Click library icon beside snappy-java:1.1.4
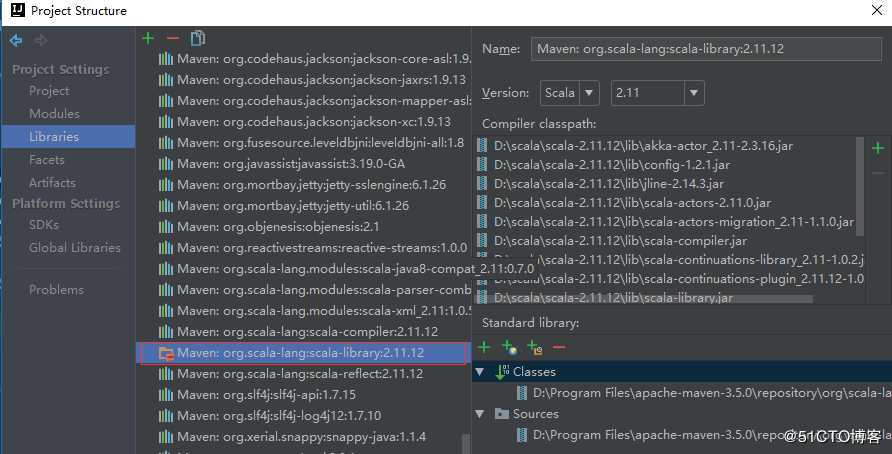Viewport: 892px width, 454px height. tap(166, 437)
